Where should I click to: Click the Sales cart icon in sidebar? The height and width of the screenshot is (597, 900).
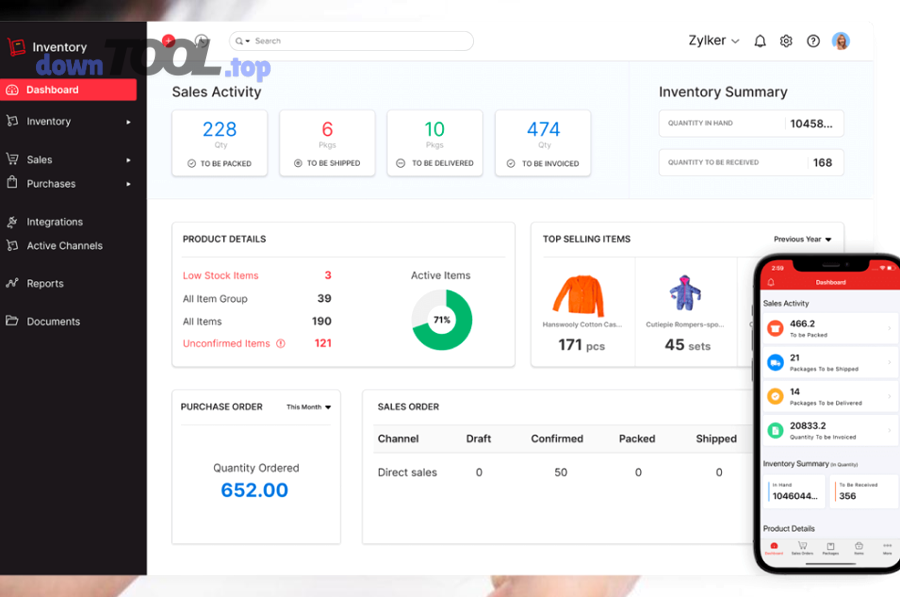pos(12,159)
